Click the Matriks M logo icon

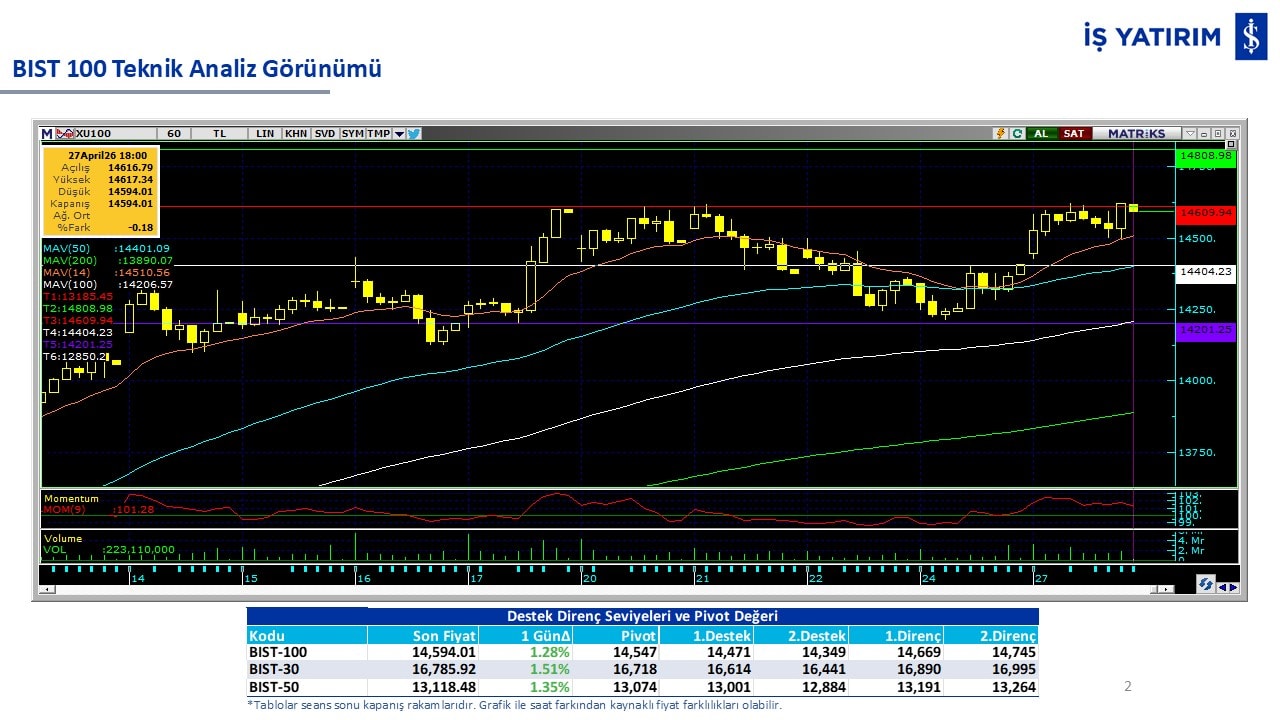click(x=46, y=133)
